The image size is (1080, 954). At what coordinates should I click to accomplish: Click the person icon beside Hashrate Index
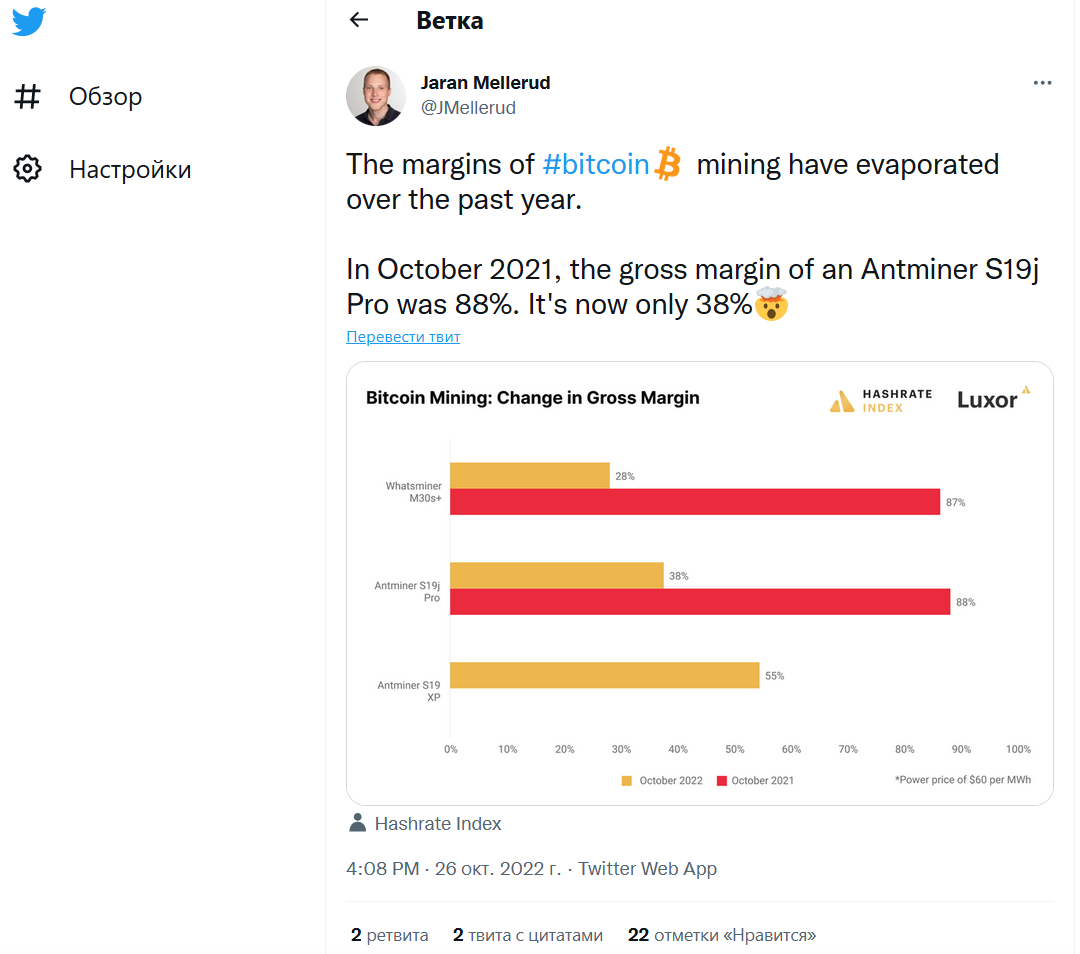357,823
